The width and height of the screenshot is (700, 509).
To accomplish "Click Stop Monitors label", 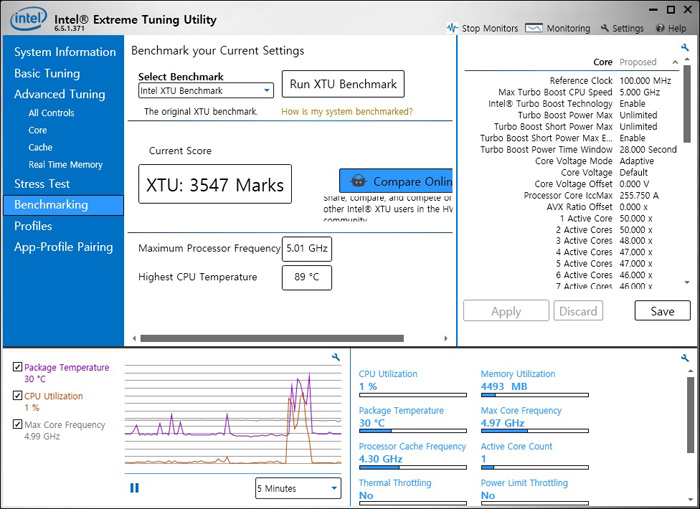I will [490, 28].
